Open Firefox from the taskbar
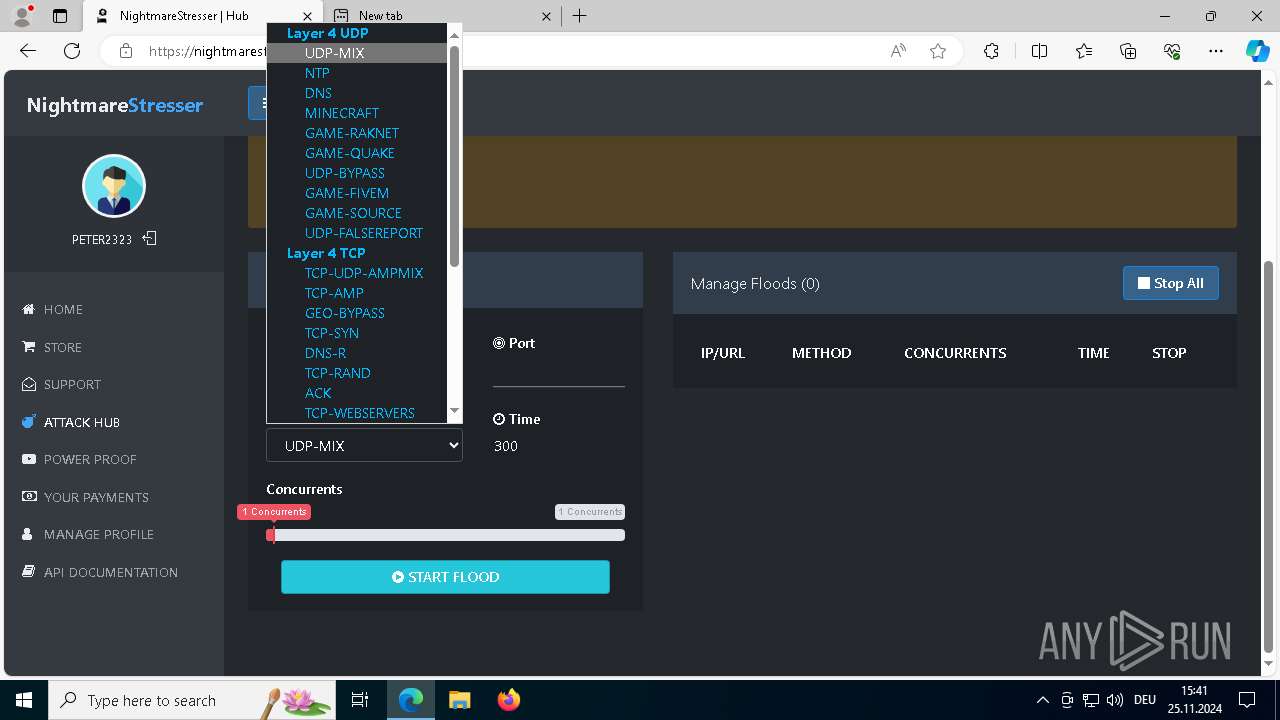Viewport: 1280px width, 720px height. (509, 700)
